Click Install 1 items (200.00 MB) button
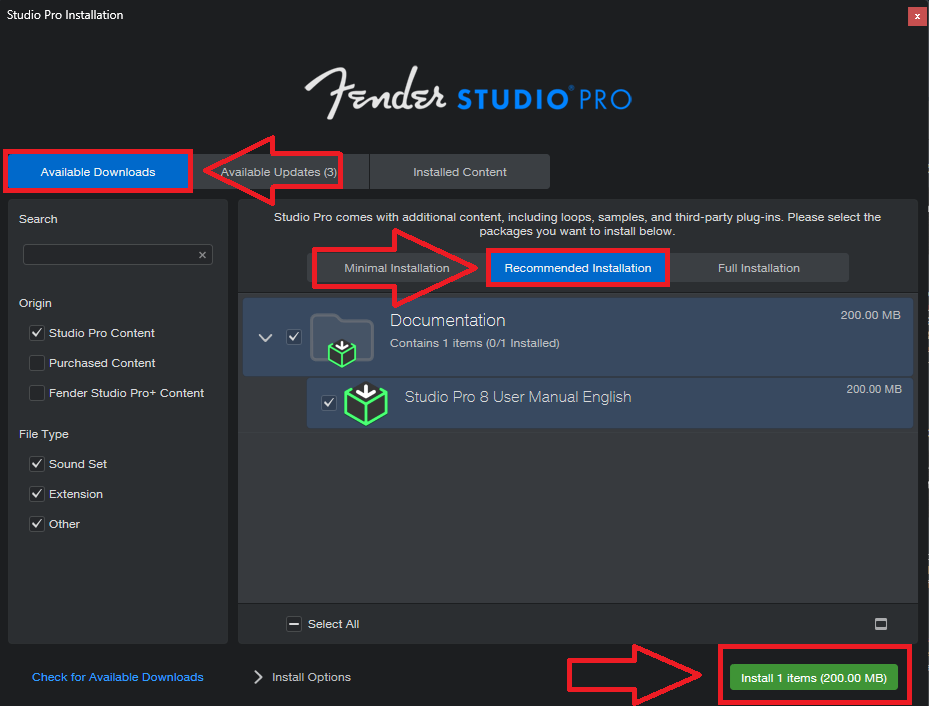The image size is (929, 706). click(x=813, y=678)
